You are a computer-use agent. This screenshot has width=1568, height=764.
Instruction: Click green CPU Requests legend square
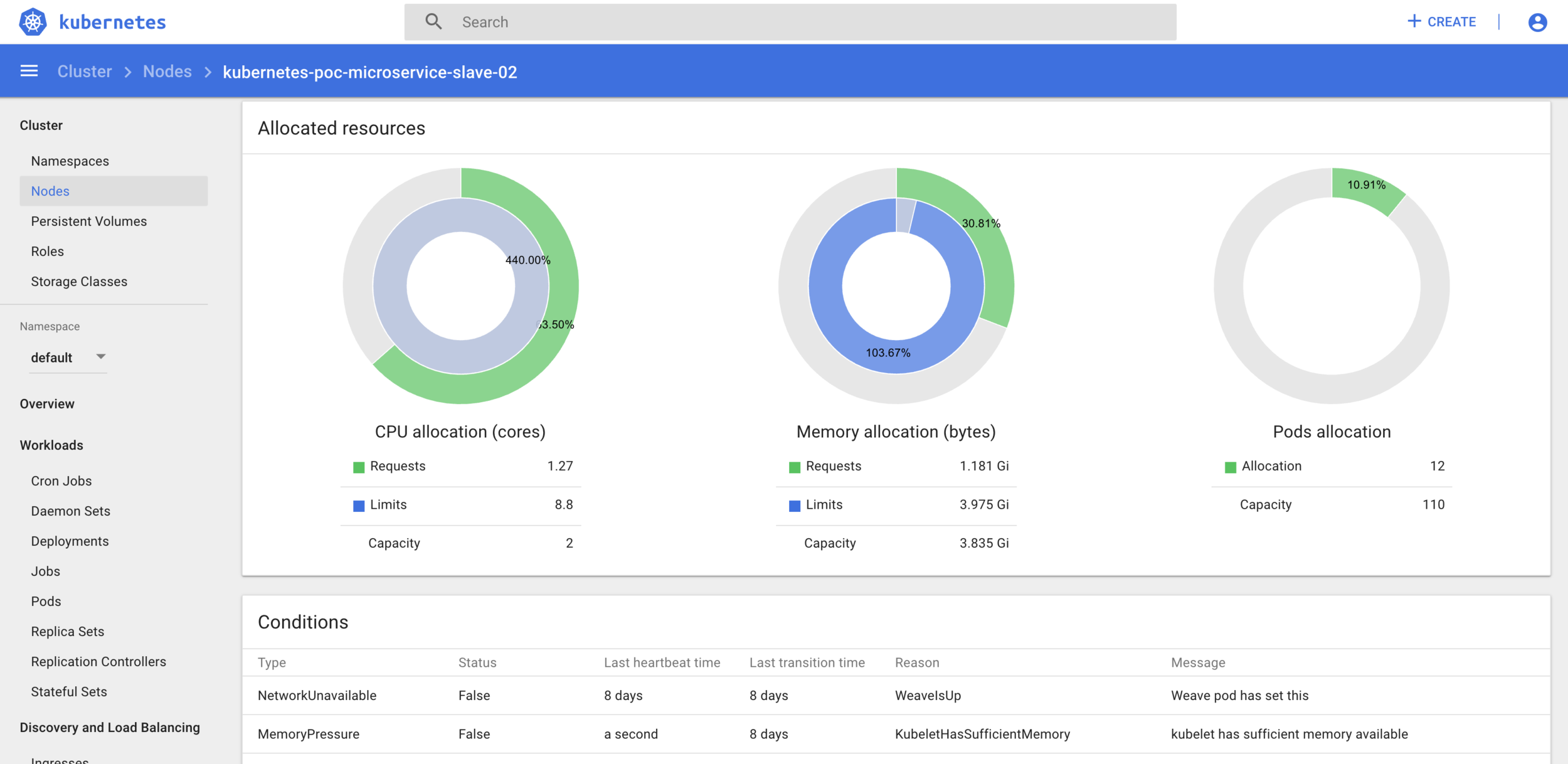(x=359, y=467)
